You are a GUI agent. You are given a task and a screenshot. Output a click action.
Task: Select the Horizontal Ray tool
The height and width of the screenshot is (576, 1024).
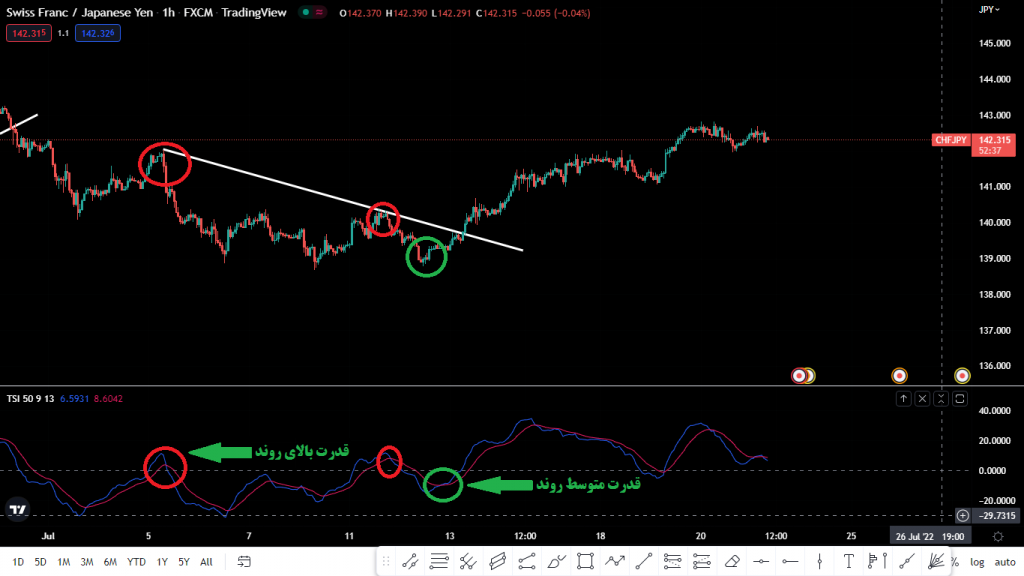pos(790,561)
